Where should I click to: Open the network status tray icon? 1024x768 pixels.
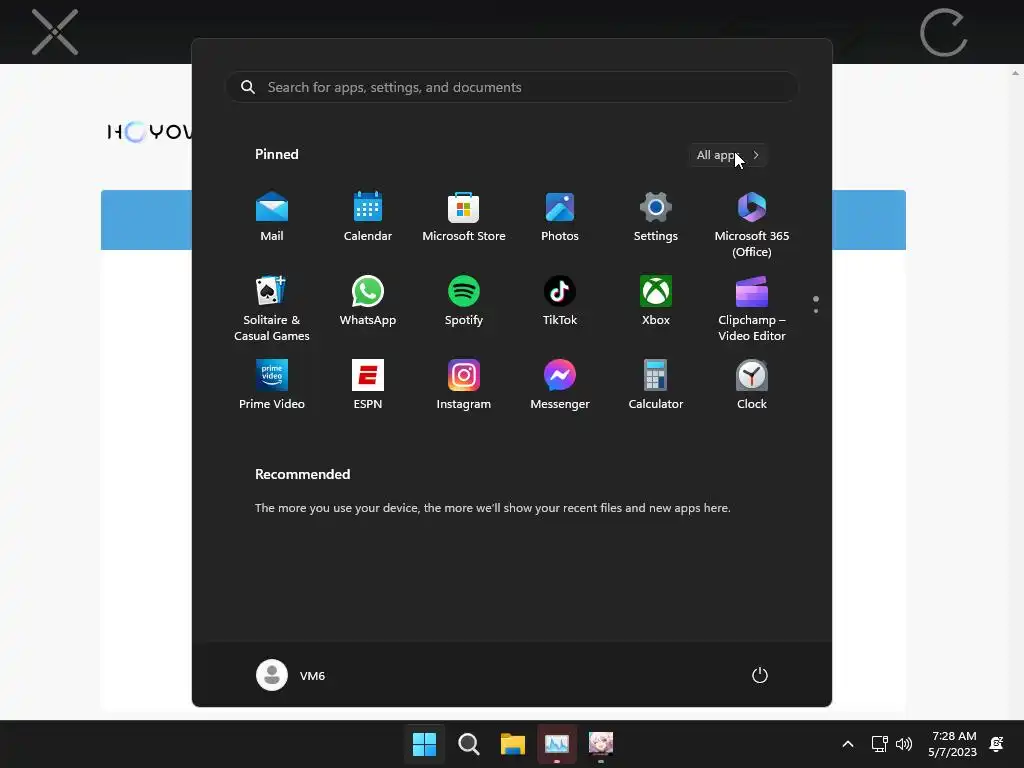[x=879, y=744]
